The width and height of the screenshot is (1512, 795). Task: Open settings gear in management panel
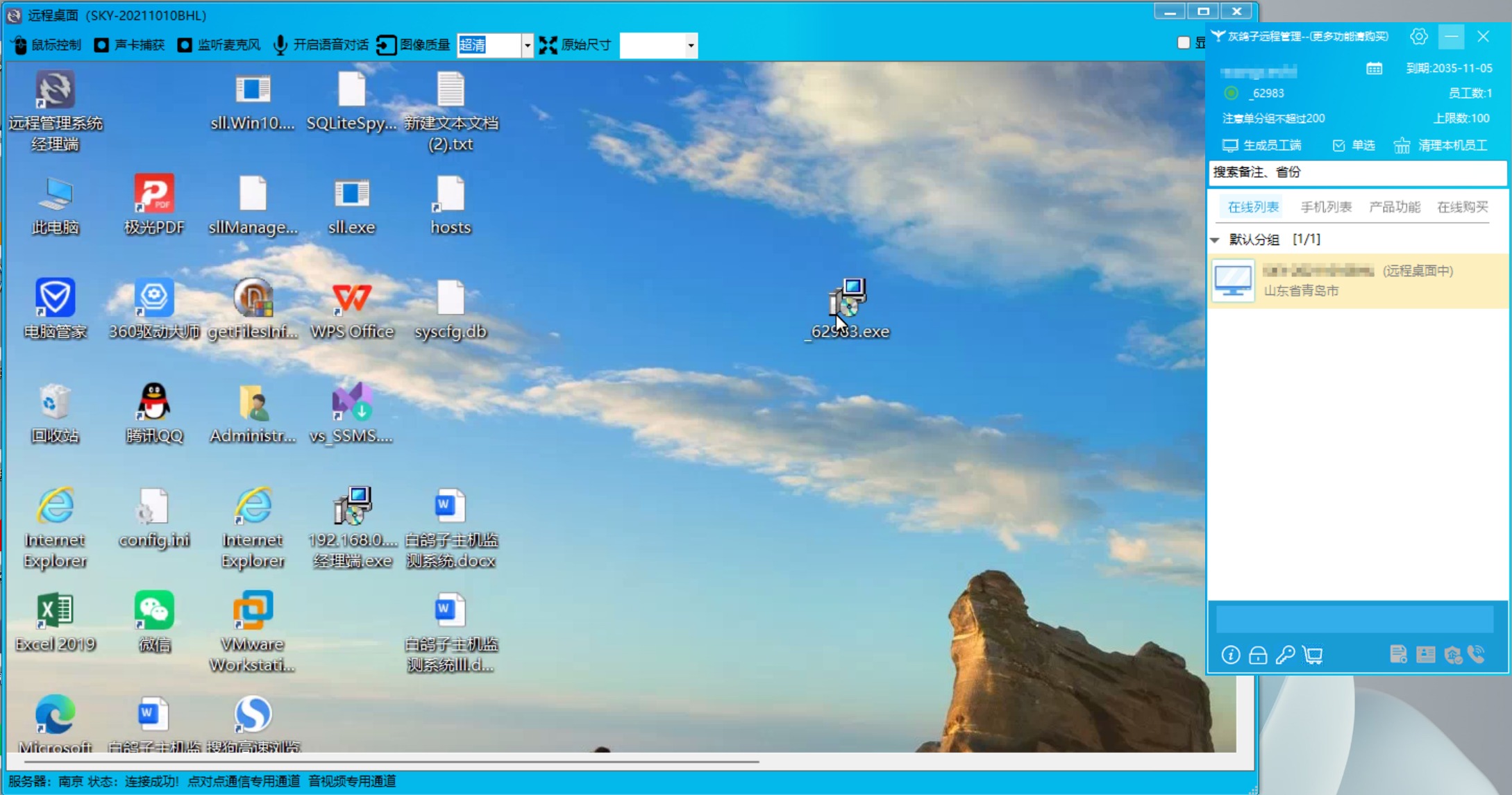[x=1418, y=37]
